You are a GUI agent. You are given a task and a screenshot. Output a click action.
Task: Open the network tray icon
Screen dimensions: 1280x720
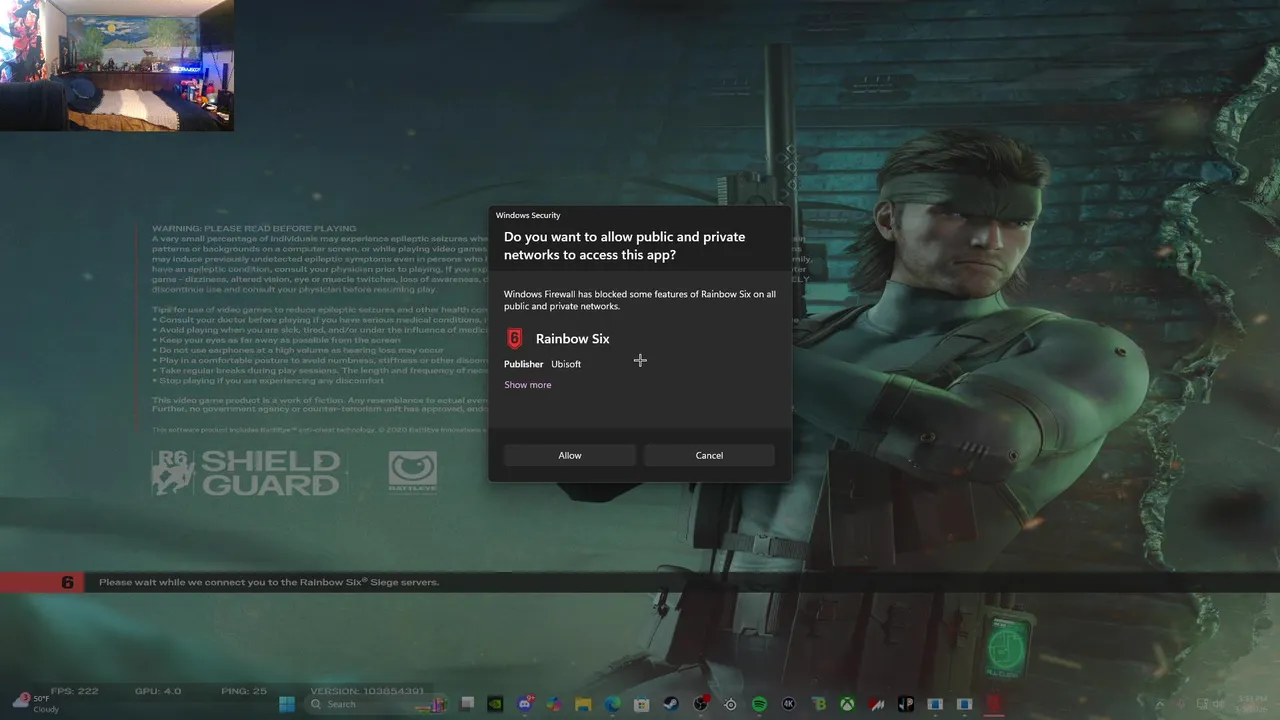[1203, 704]
